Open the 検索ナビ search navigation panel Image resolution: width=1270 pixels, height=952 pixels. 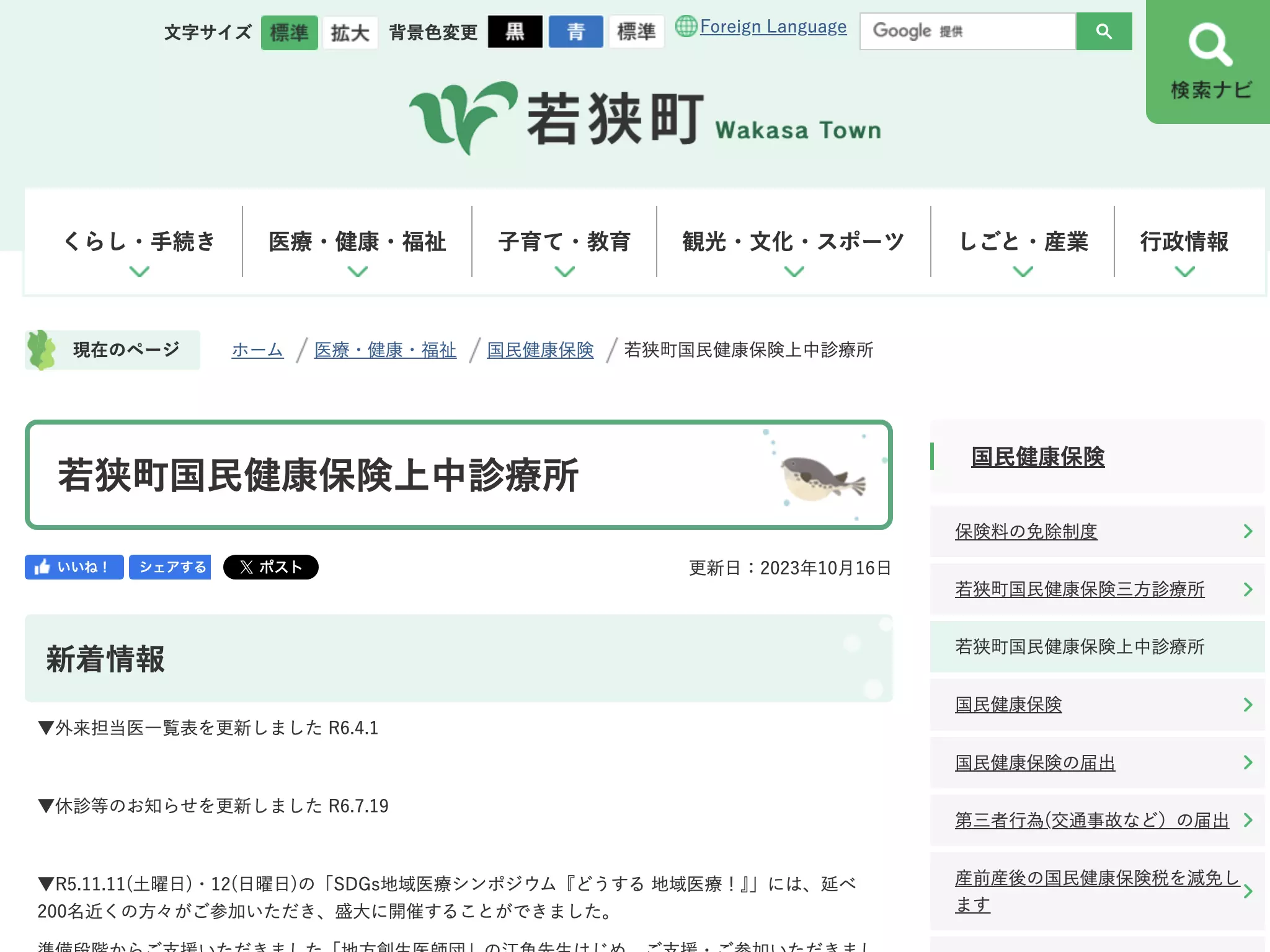coord(1208,61)
